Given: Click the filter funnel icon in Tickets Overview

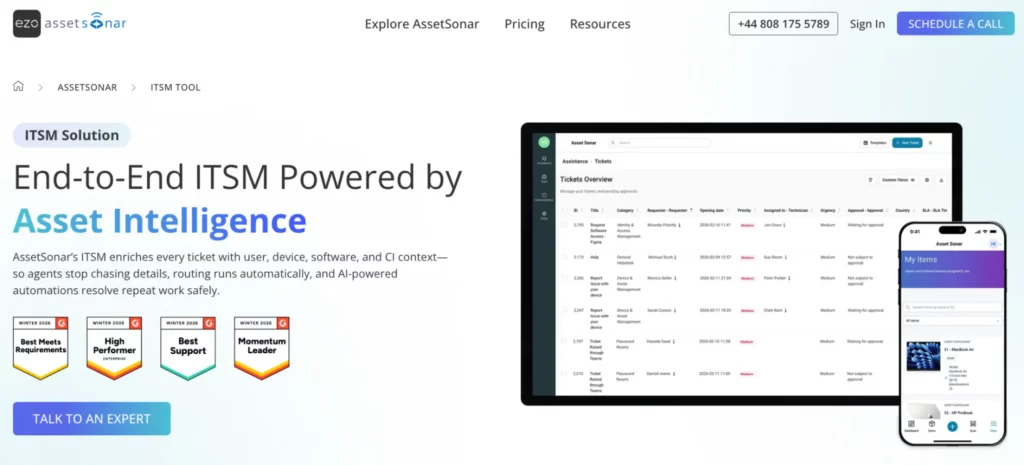Looking at the screenshot, I should pos(870,180).
